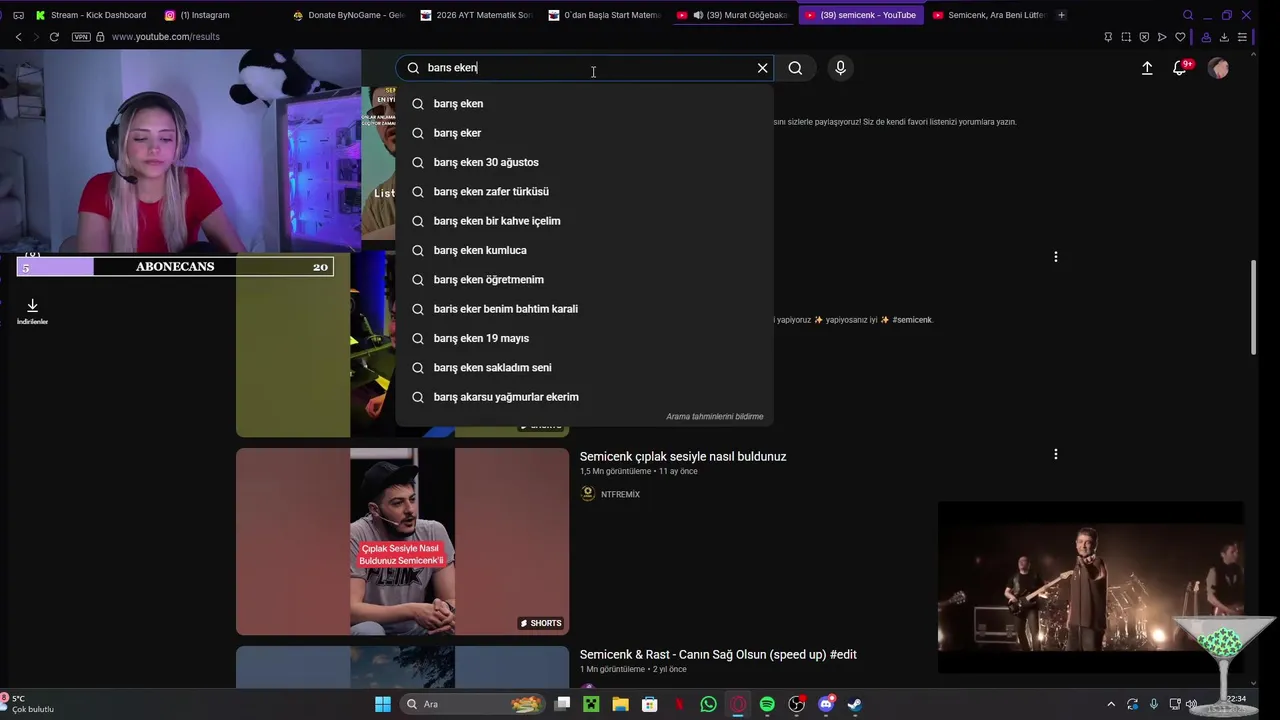Open Minecraft from the taskbar
1280x720 pixels.
pyautogui.click(x=591, y=704)
